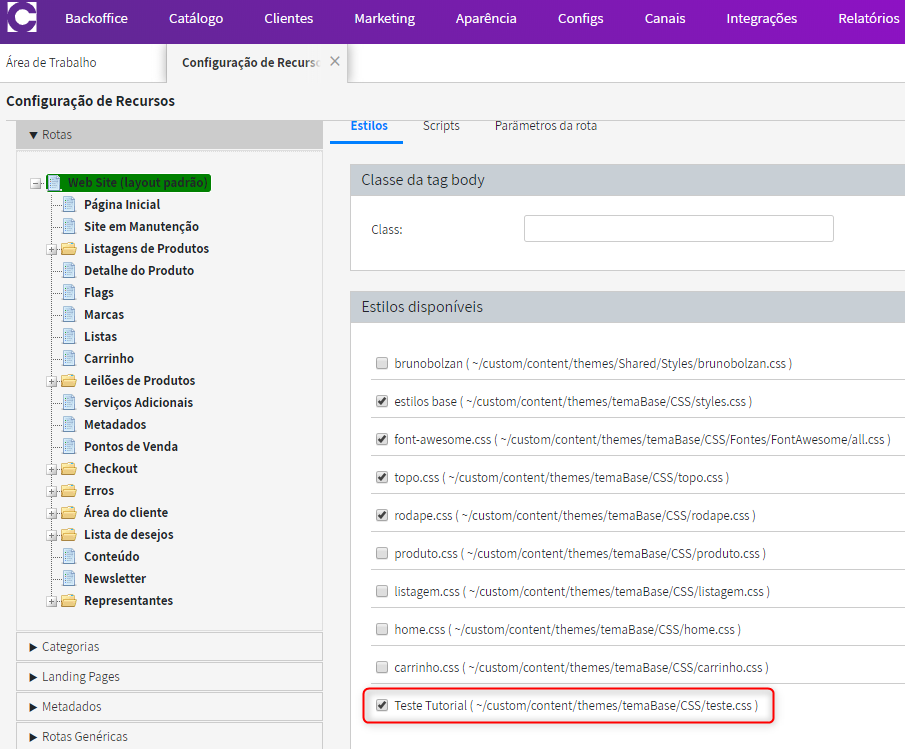Expand the Rotas Genéricas accordion section

[170, 737]
